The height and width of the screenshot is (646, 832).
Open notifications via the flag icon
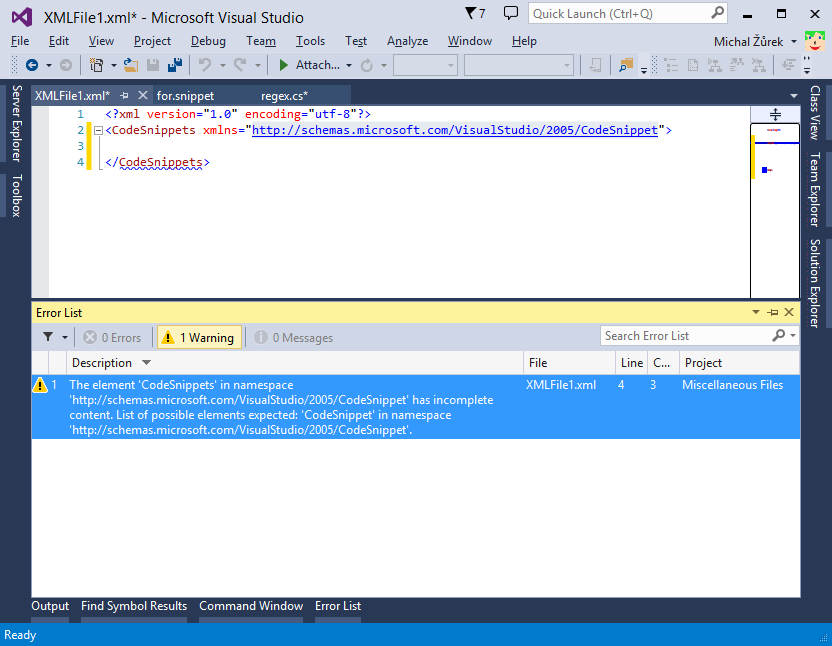point(471,11)
